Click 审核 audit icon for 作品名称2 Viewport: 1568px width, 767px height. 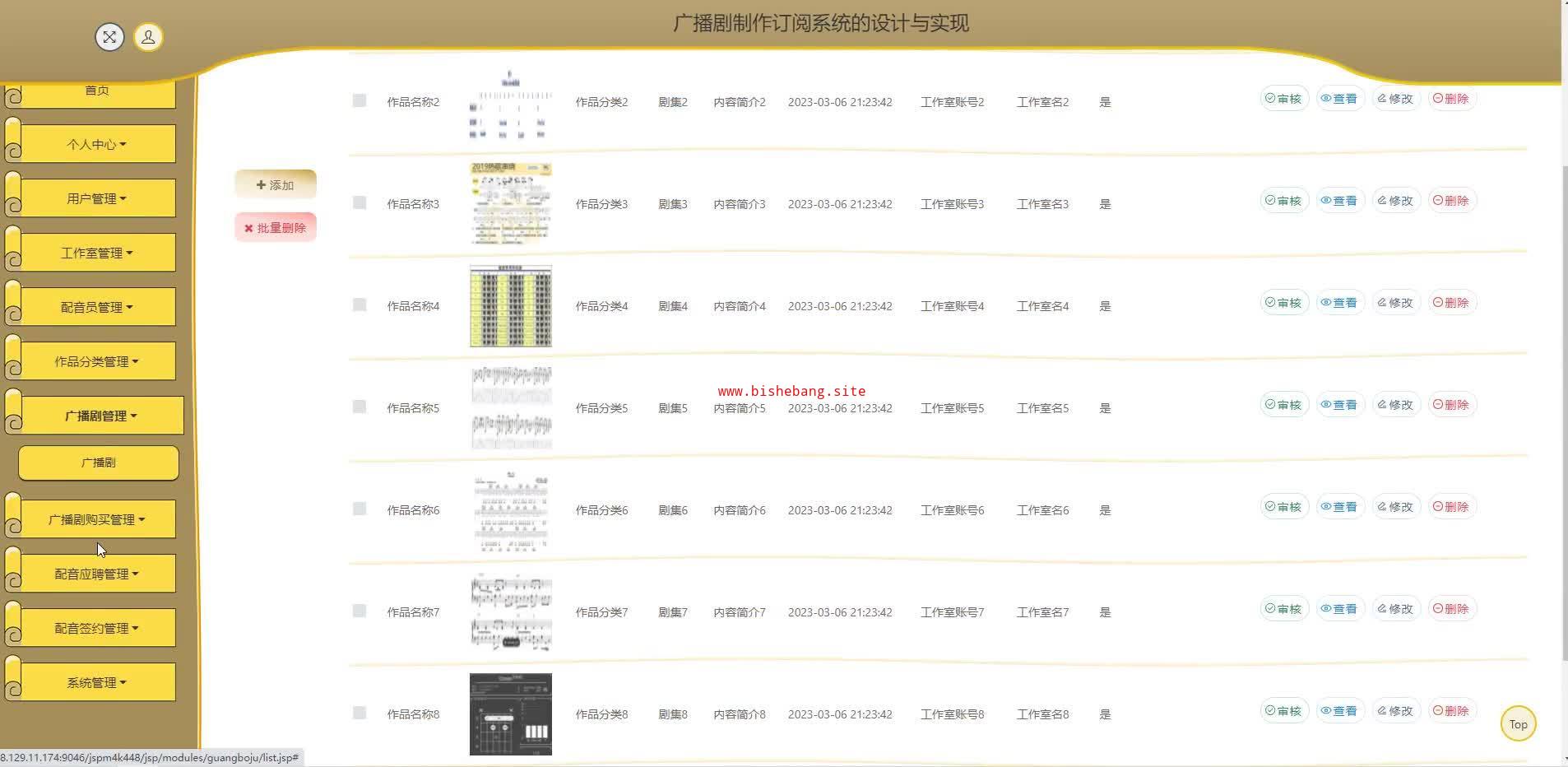click(1283, 99)
